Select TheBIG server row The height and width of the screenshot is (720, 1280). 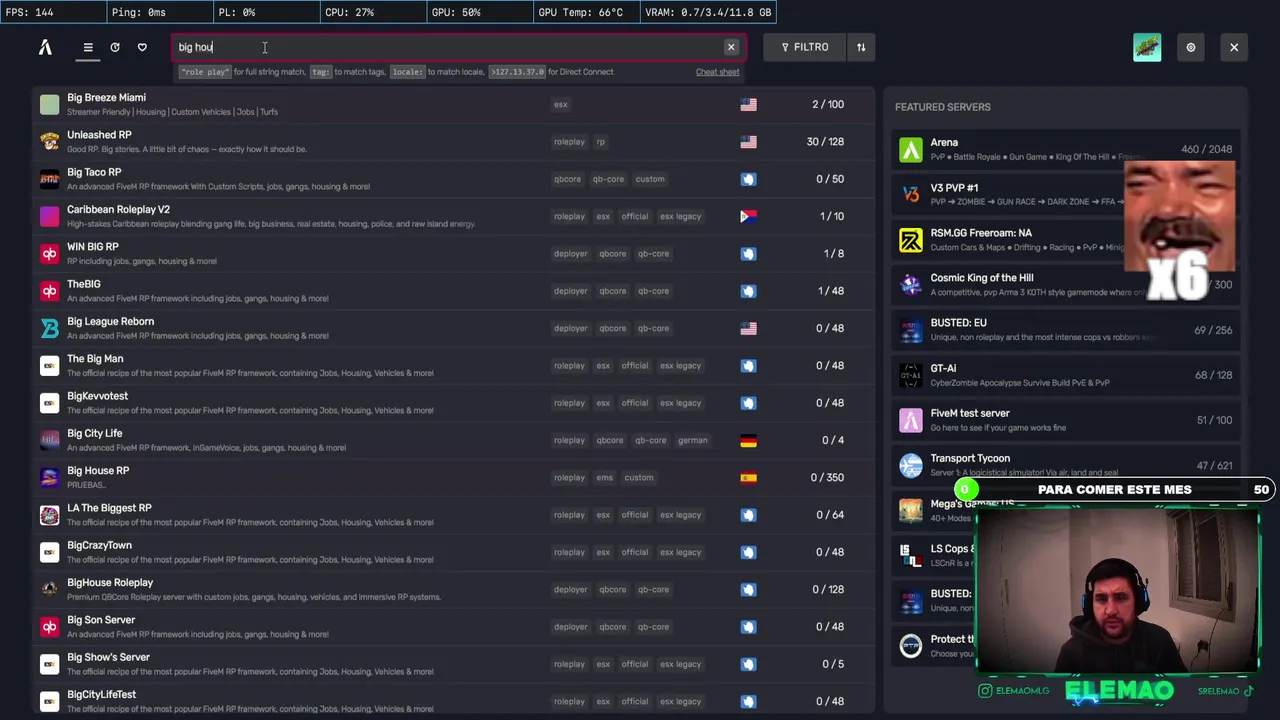point(453,291)
